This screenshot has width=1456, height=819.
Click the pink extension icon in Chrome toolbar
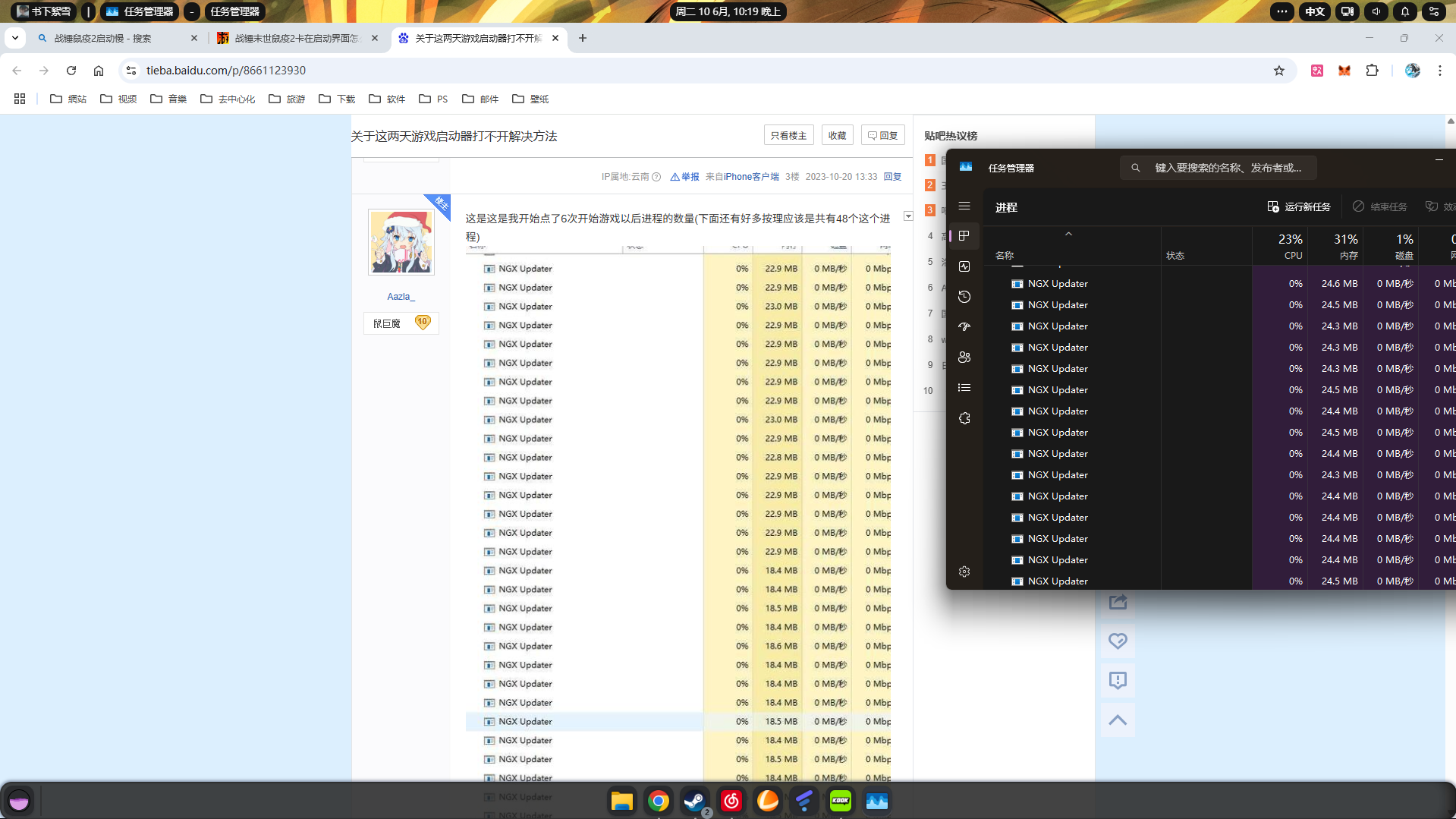click(1317, 71)
